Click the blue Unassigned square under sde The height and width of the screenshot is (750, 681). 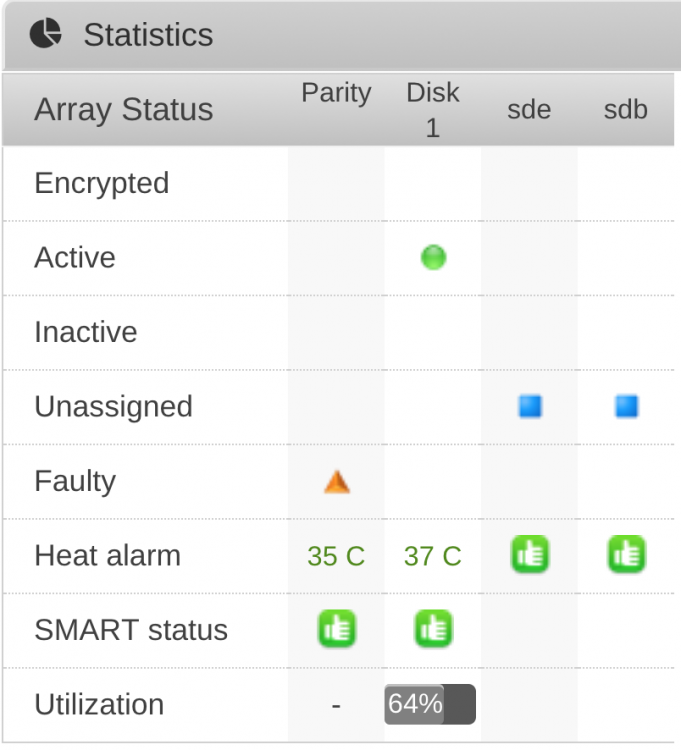point(530,406)
